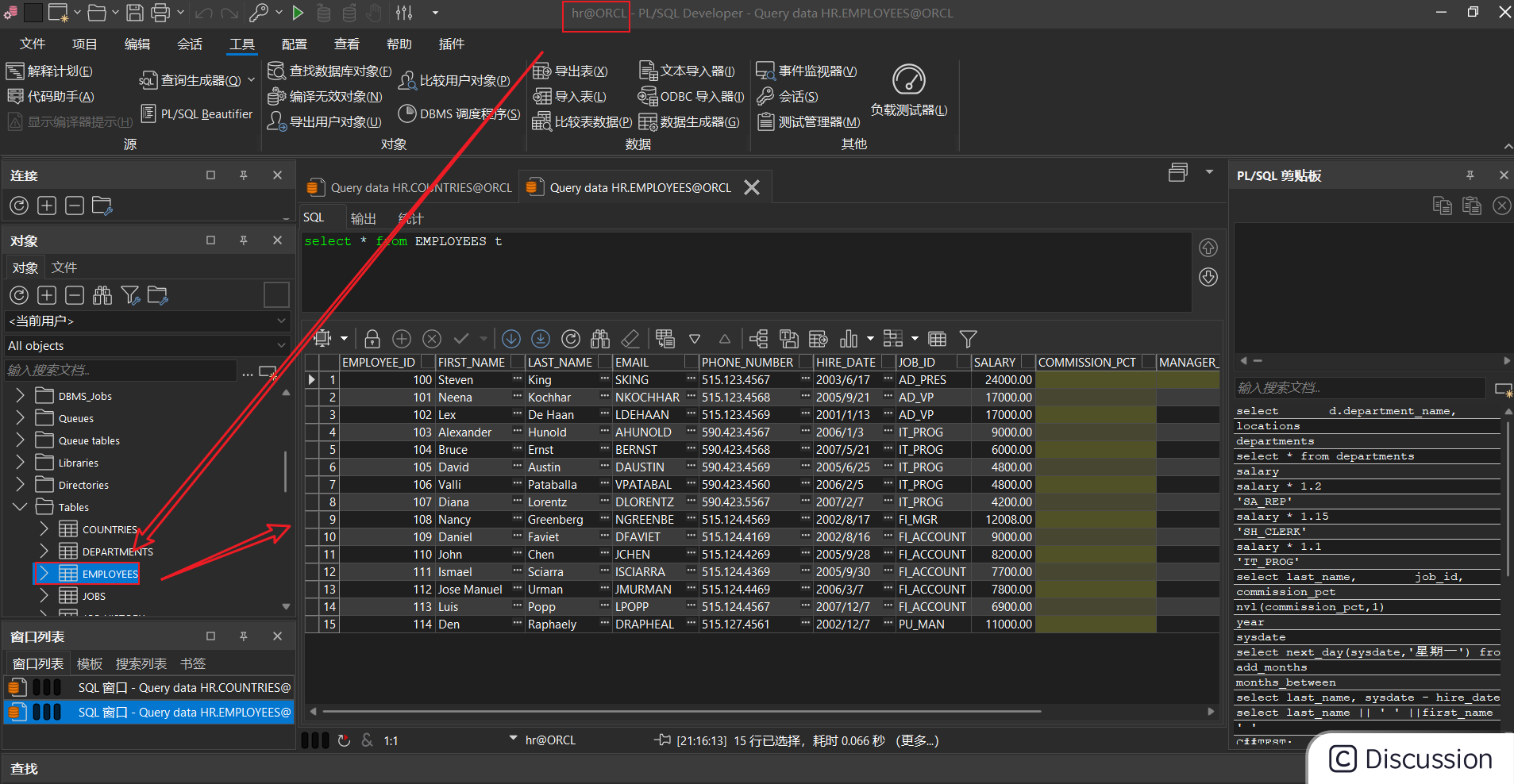Click the post changes checkmark icon
Viewport: 1514px width, 784px height.
[461, 339]
